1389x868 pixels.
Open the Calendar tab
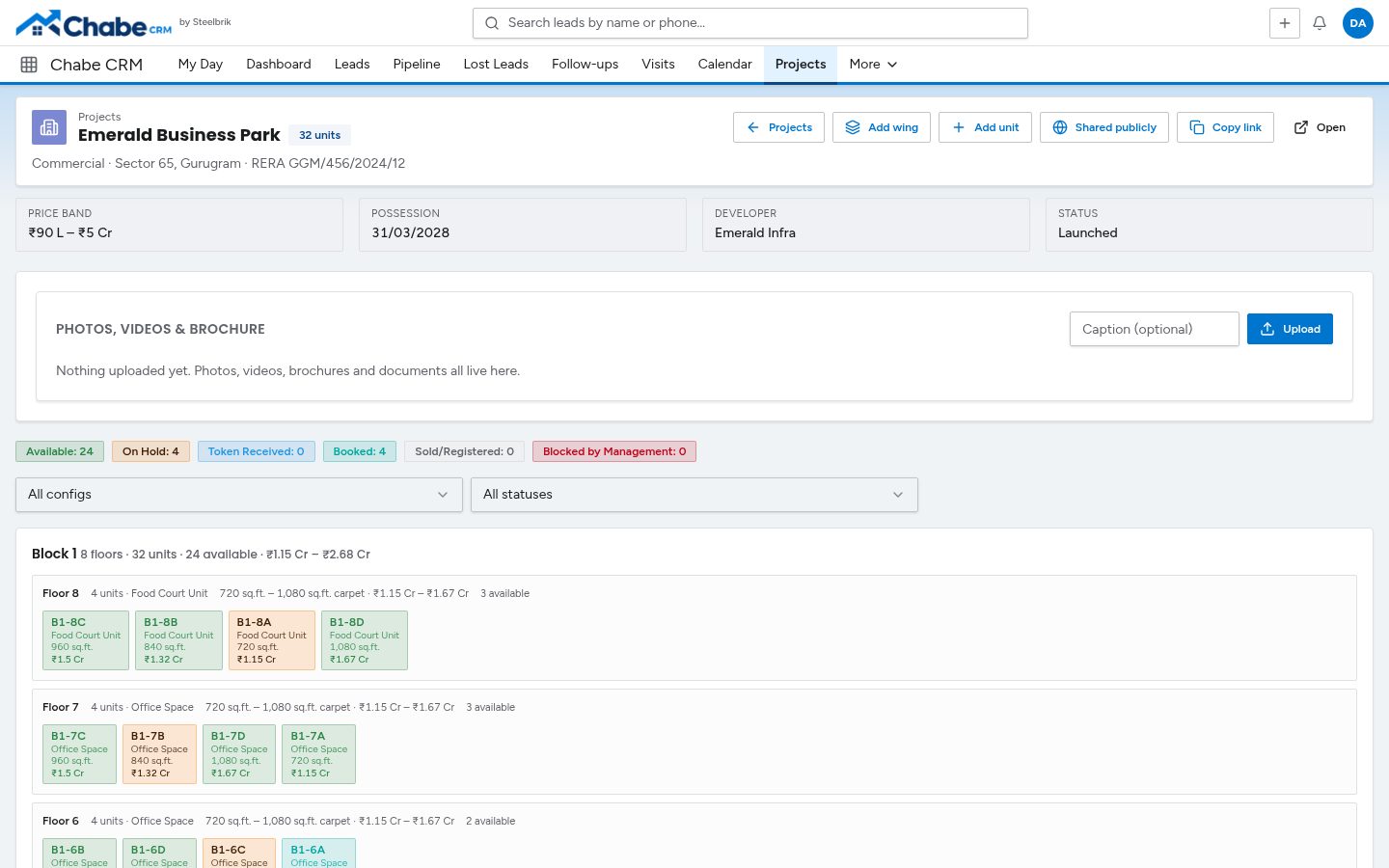click(725, 65)
